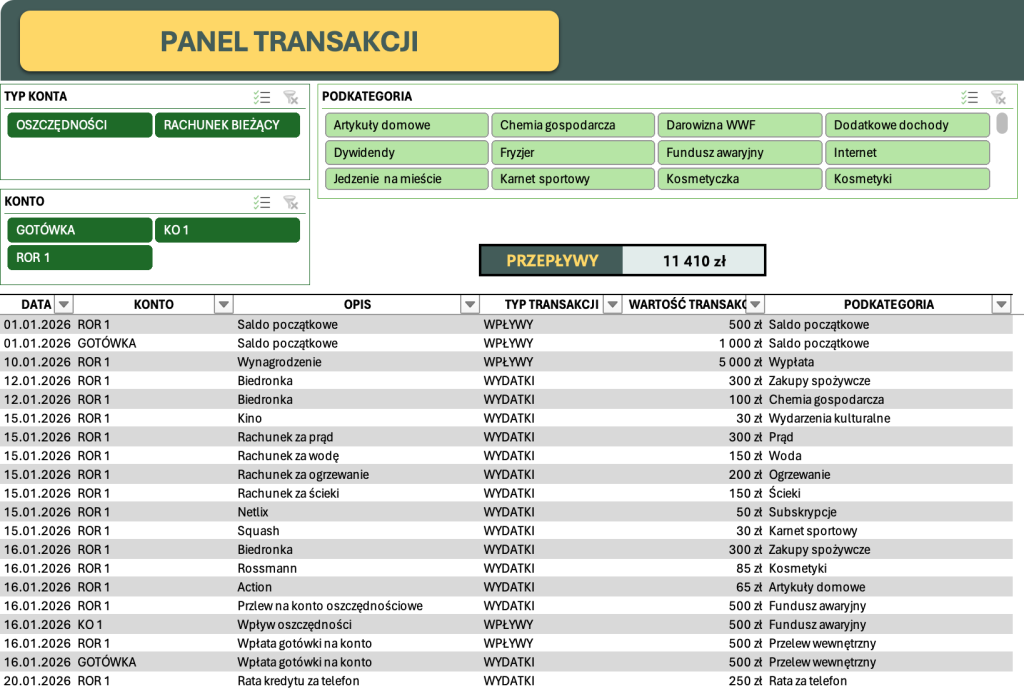Select the Action description cell
Viewport: 1024px width, 689px height.
click(x=357, y=587)
